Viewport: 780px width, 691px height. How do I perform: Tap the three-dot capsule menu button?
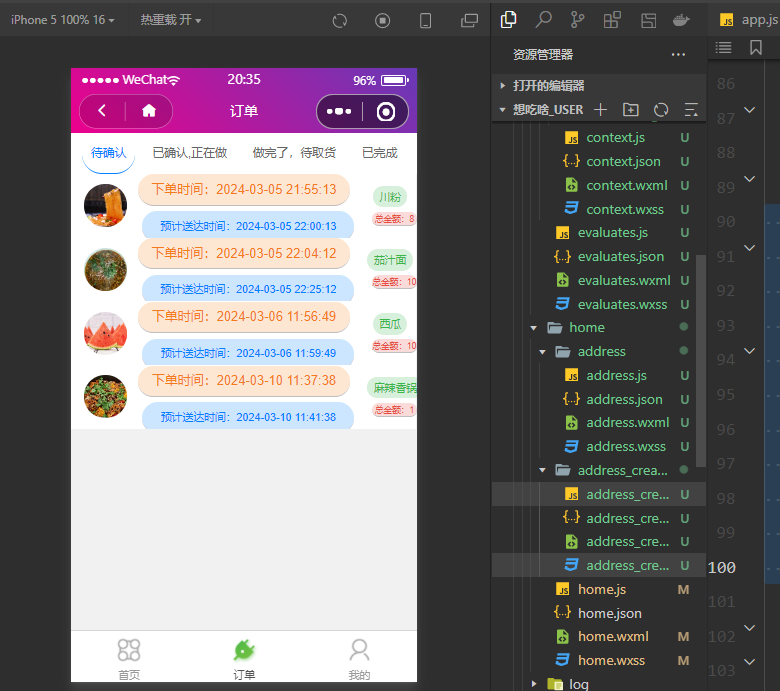tap(339, 111)
